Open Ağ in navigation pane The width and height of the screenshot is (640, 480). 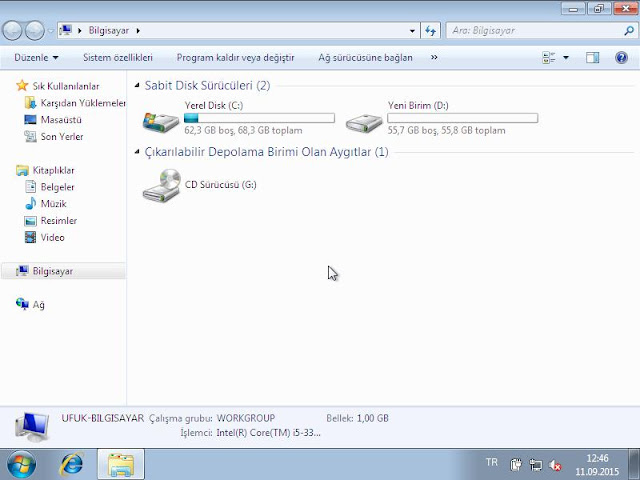[38, 304]
